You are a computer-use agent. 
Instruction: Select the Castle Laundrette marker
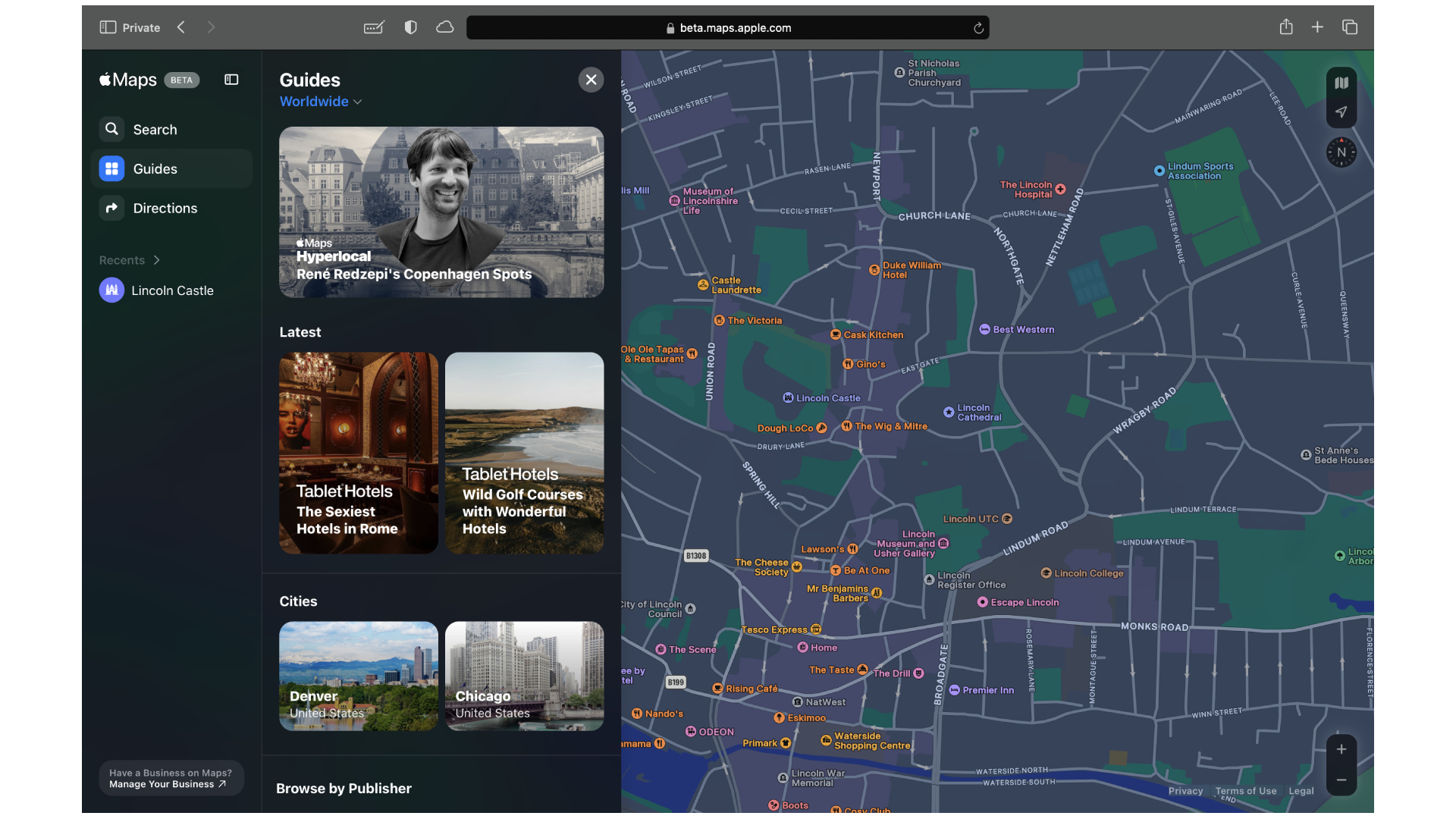point(702,285)
